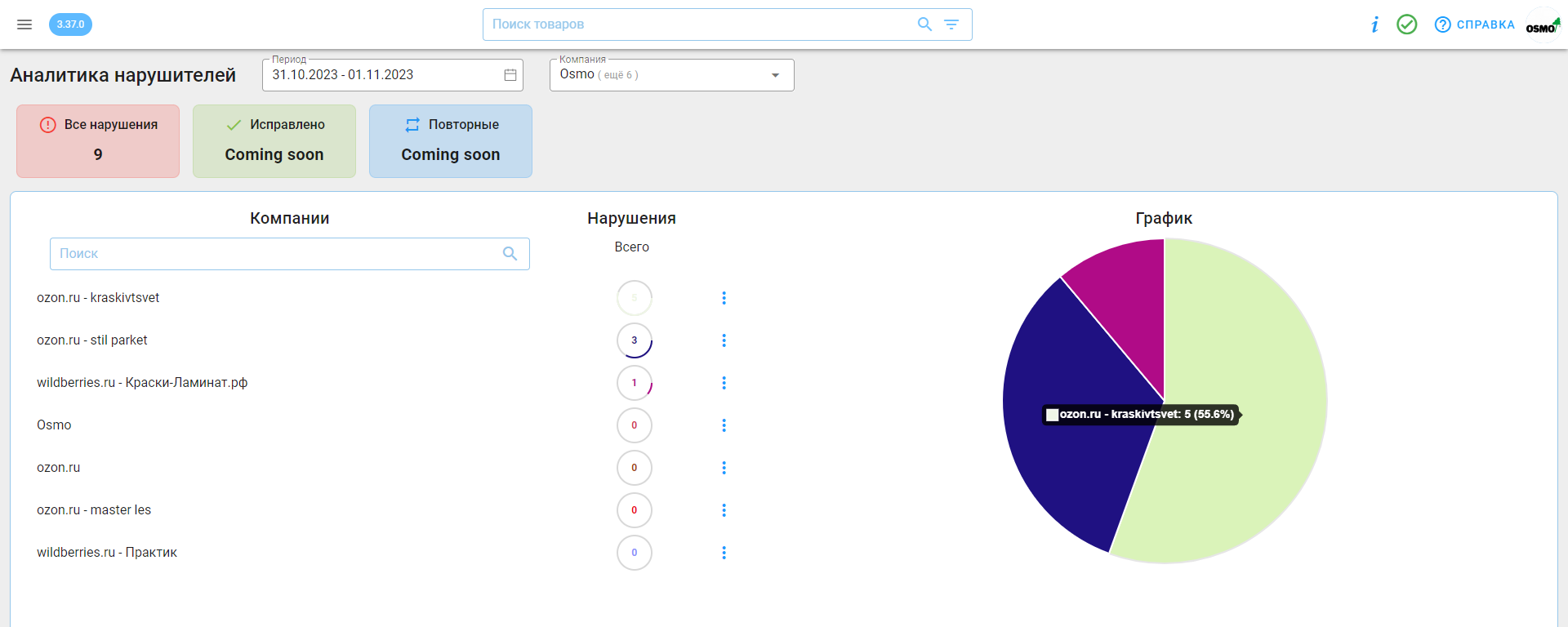
Task: Open the more menu for wildberries.ru - Практик
Action: 724,553
